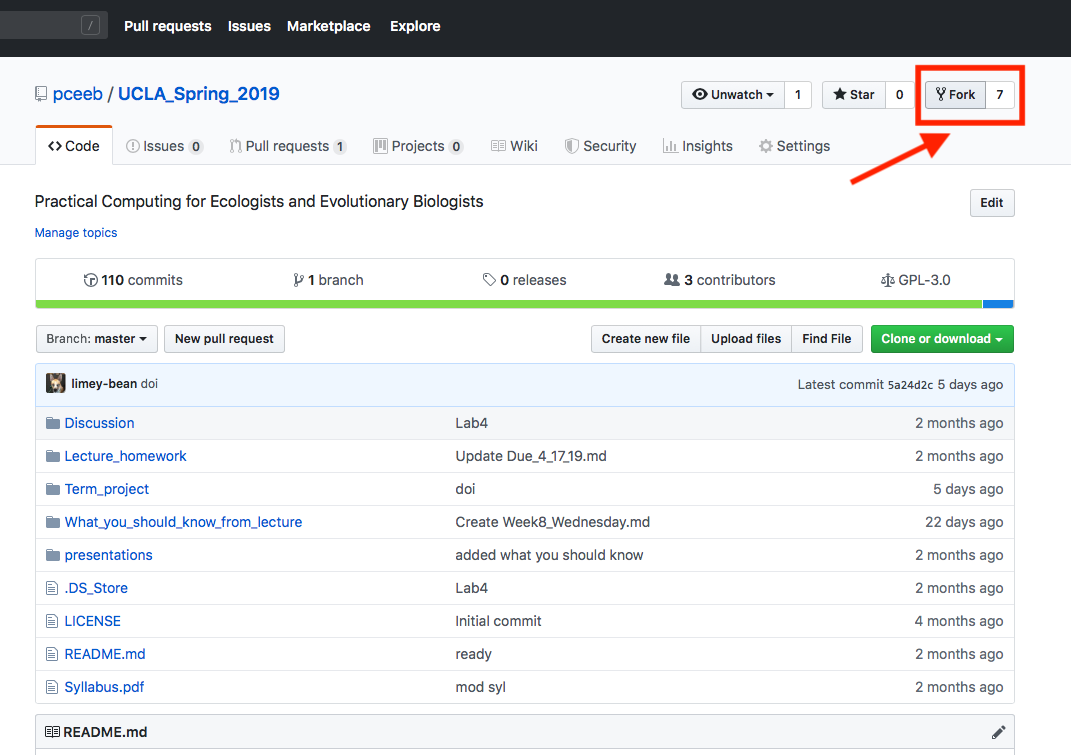Click Upload files button
The width and height of the screenshot is (1071, 755).
(x=746, y=339)
